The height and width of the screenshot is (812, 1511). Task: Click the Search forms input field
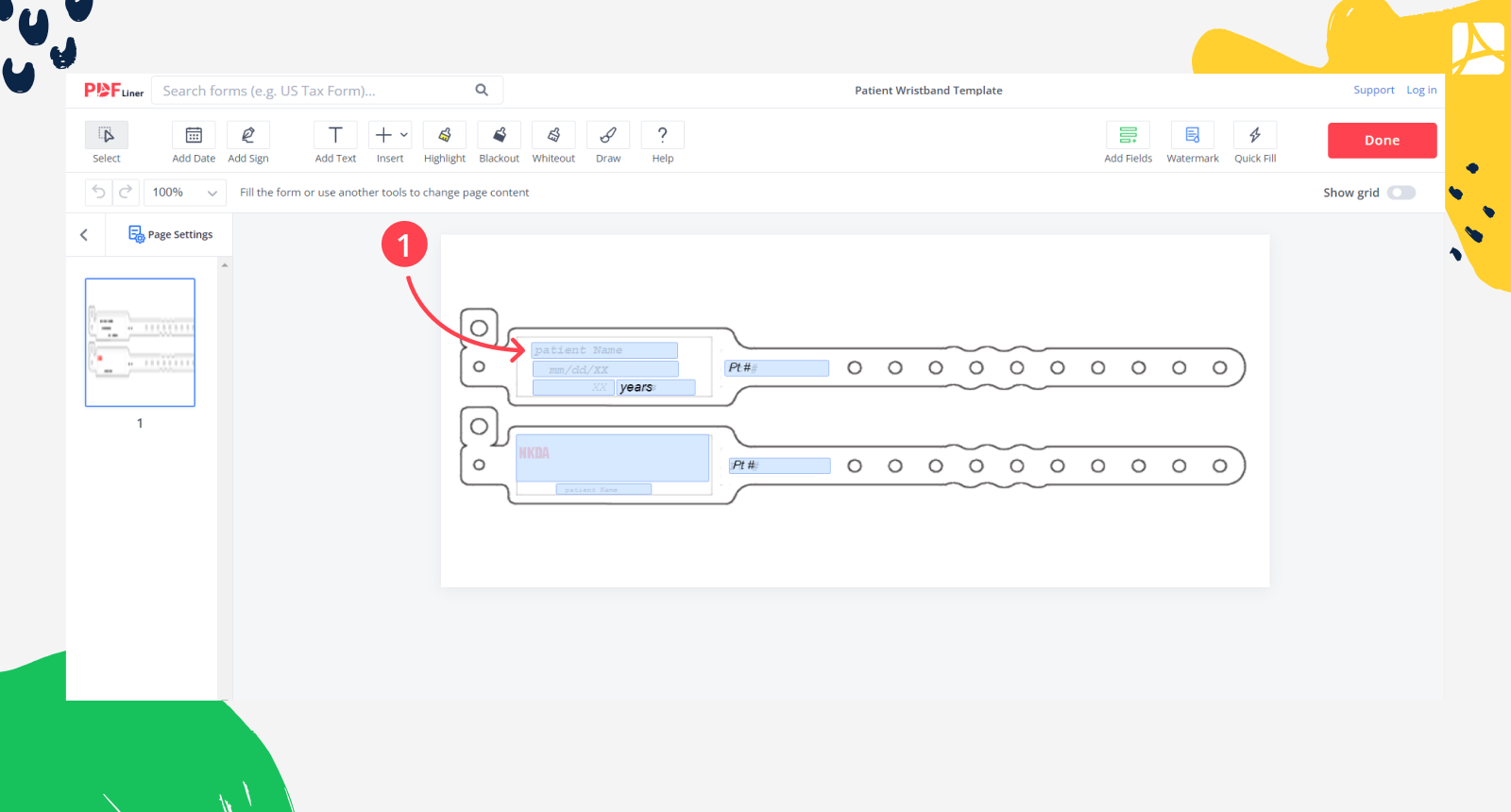click(x=315, y=91)
